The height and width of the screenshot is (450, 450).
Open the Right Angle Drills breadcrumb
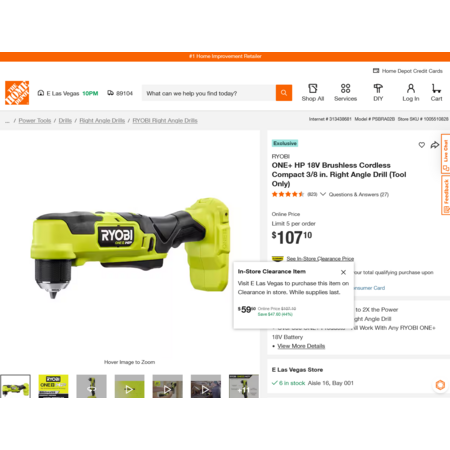[x=102, y=121]
